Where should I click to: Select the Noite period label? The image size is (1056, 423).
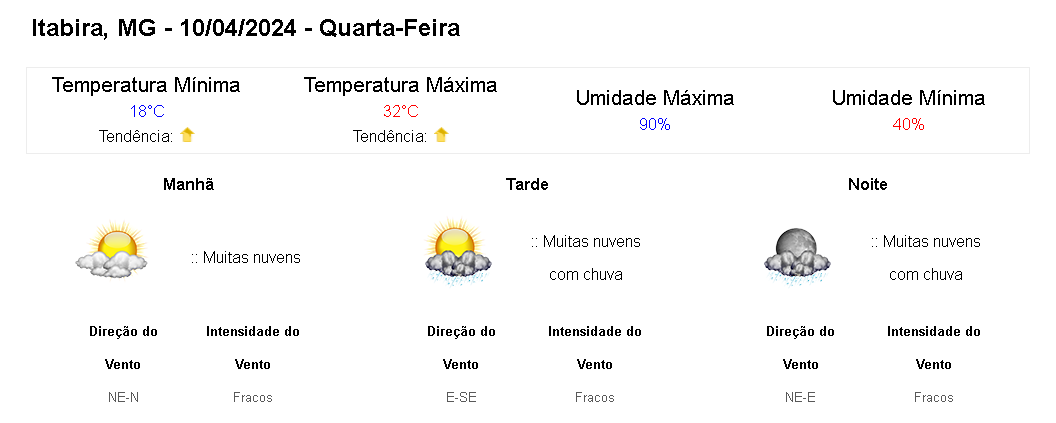pyautogui.click(x=867, y=184)
